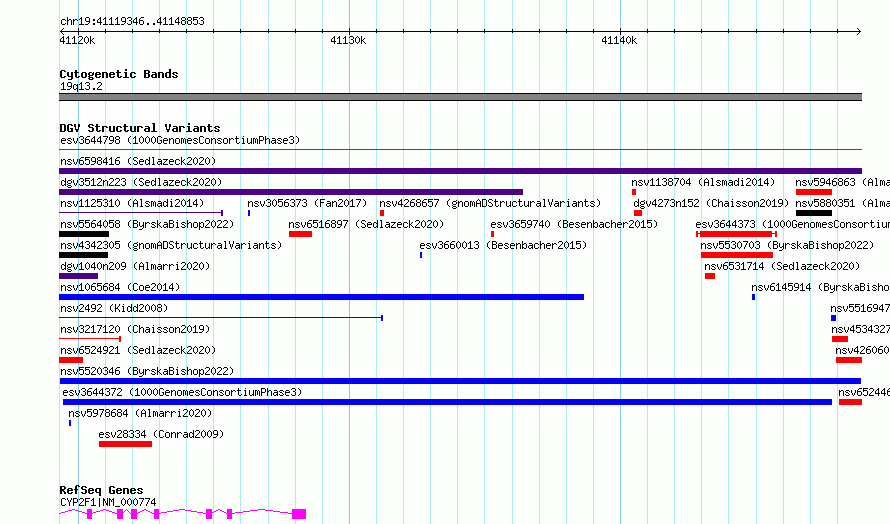Click the chr19:41119346..41148853 region label
Image resolution: width=890 pixels, height=524 pixels.
coord(132,22)
